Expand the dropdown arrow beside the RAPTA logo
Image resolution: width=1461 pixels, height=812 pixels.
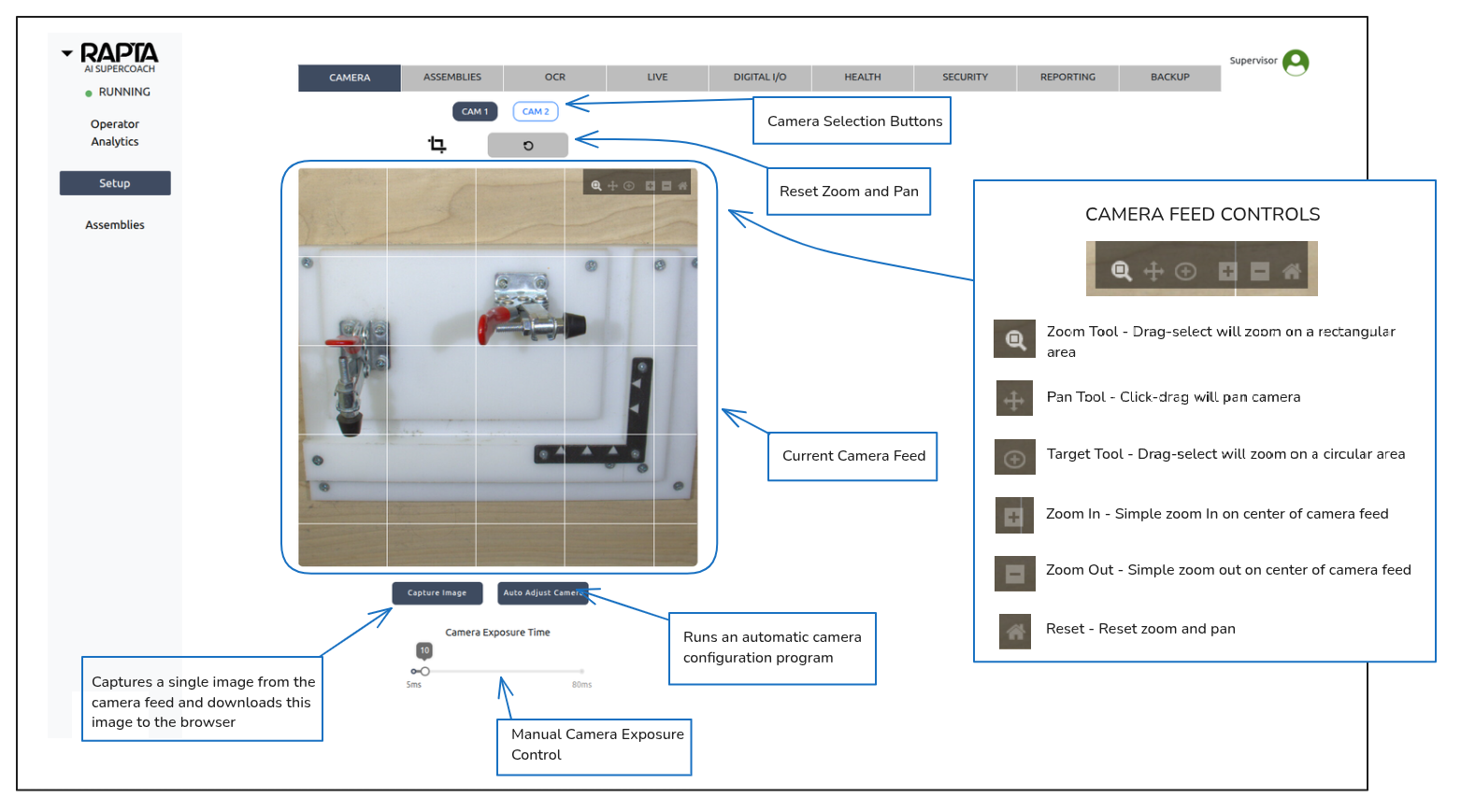pos(67,53)
